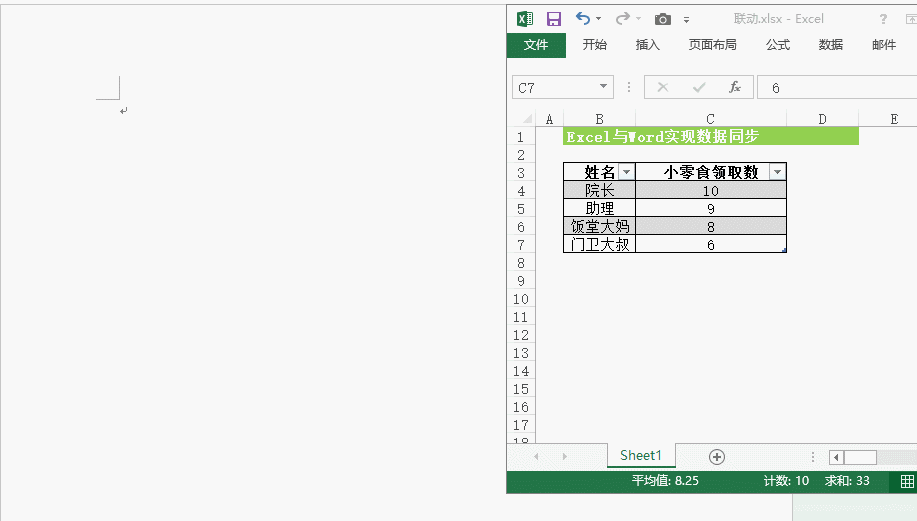Click 平均值: 8.25 in status bar
Image resolution: width=917 pixels, height=521 pixels.
click(665, 481)
